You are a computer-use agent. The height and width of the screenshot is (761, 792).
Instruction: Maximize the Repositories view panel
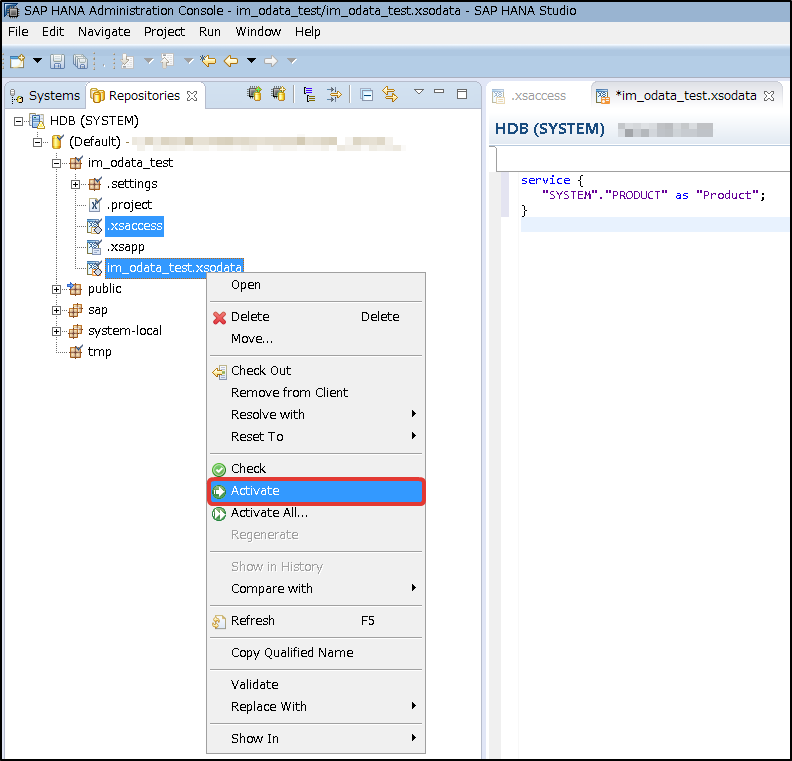click(x=462, y=94)
